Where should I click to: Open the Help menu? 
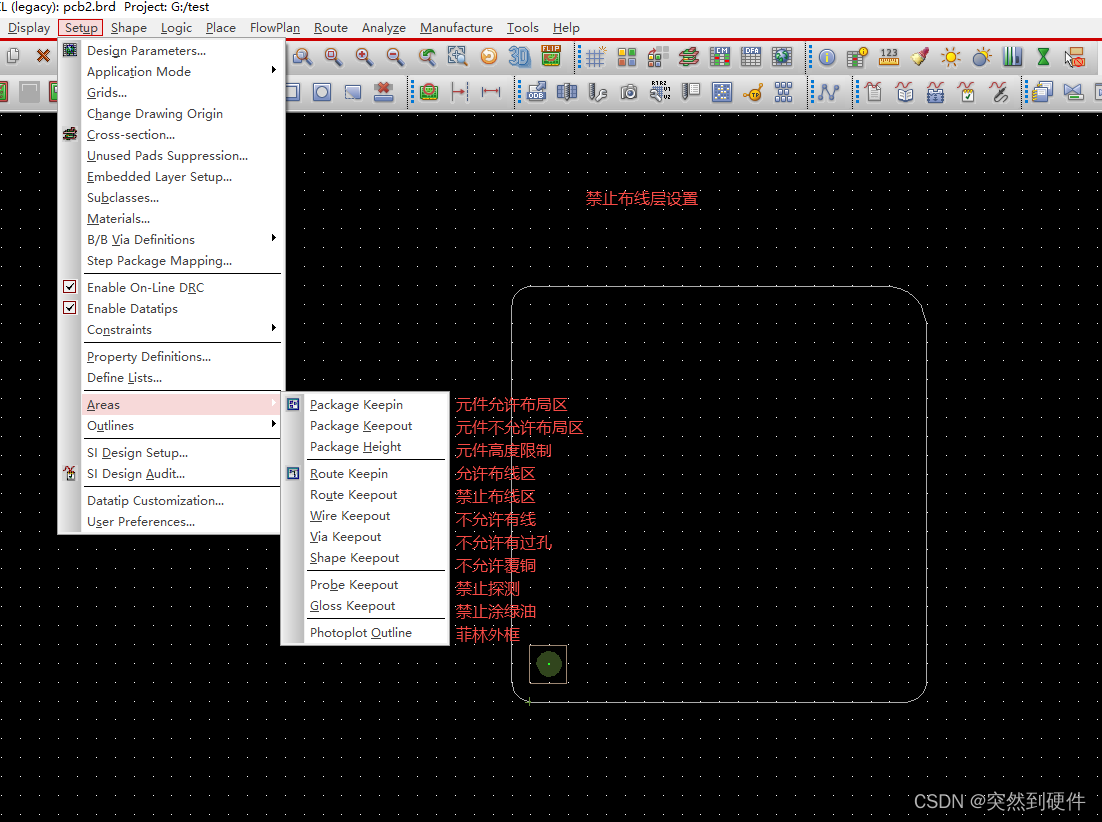(566, 27)
